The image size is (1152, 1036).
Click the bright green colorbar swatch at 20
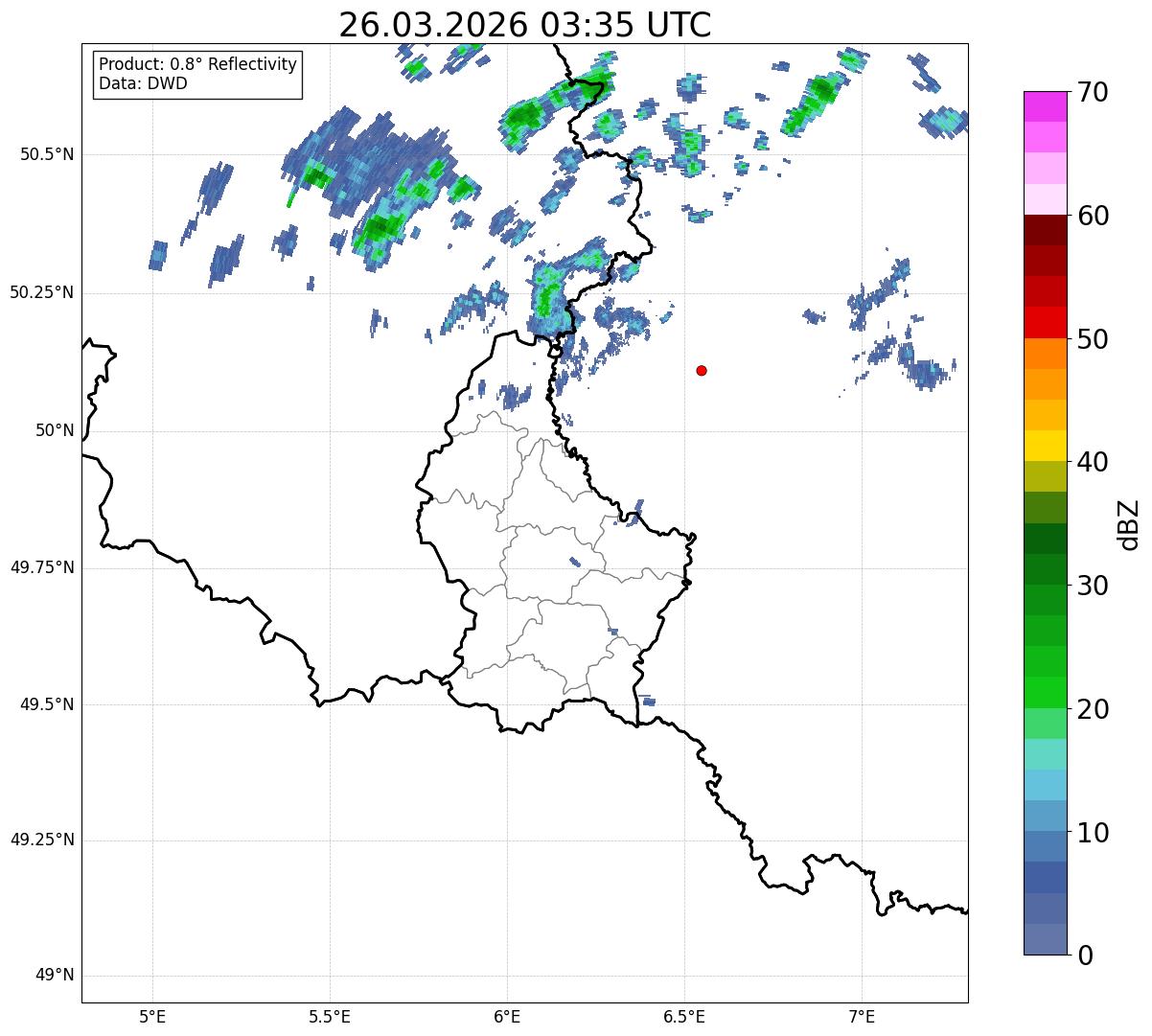(1045, 693)
